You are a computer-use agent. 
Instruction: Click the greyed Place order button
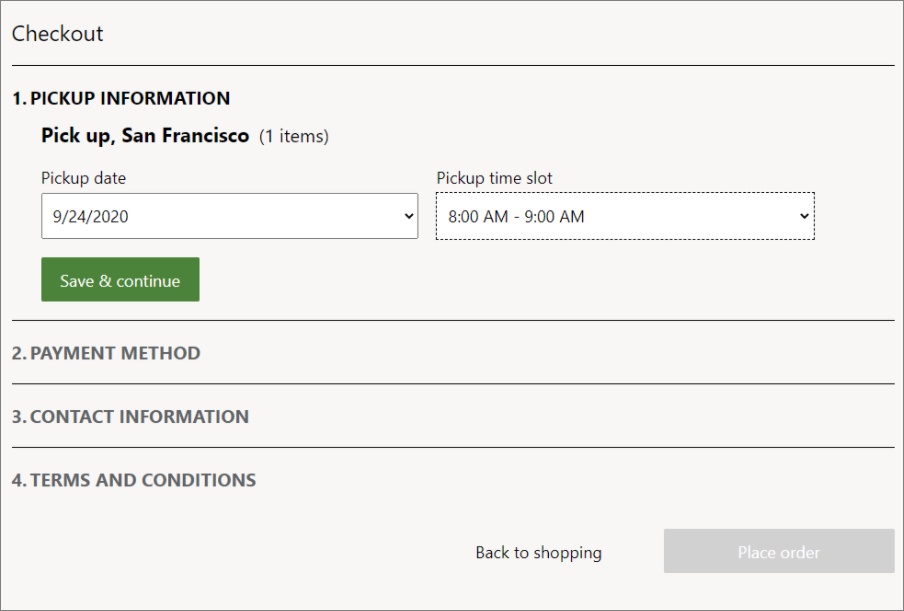(779, 551)
